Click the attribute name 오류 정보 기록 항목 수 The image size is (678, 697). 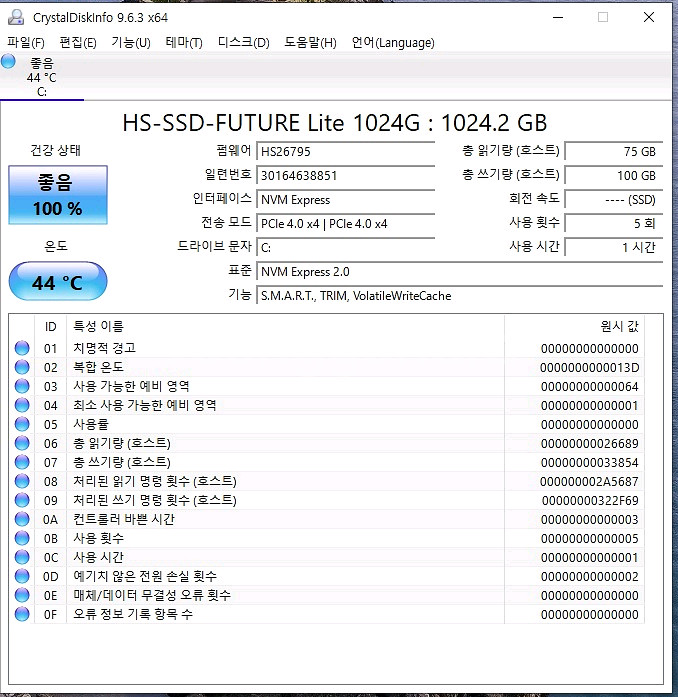[133, 614]
